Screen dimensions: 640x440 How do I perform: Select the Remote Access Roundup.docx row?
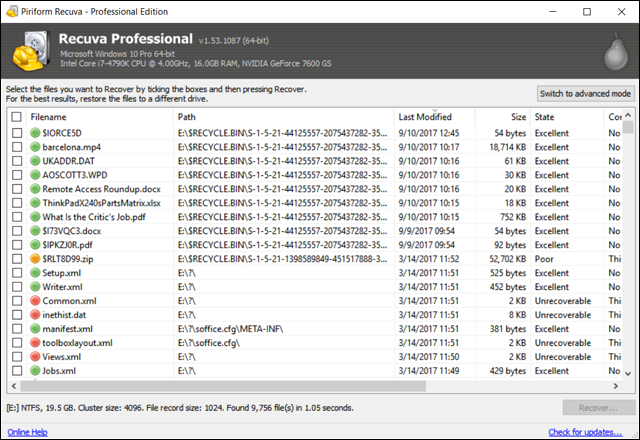coord(314,189)
